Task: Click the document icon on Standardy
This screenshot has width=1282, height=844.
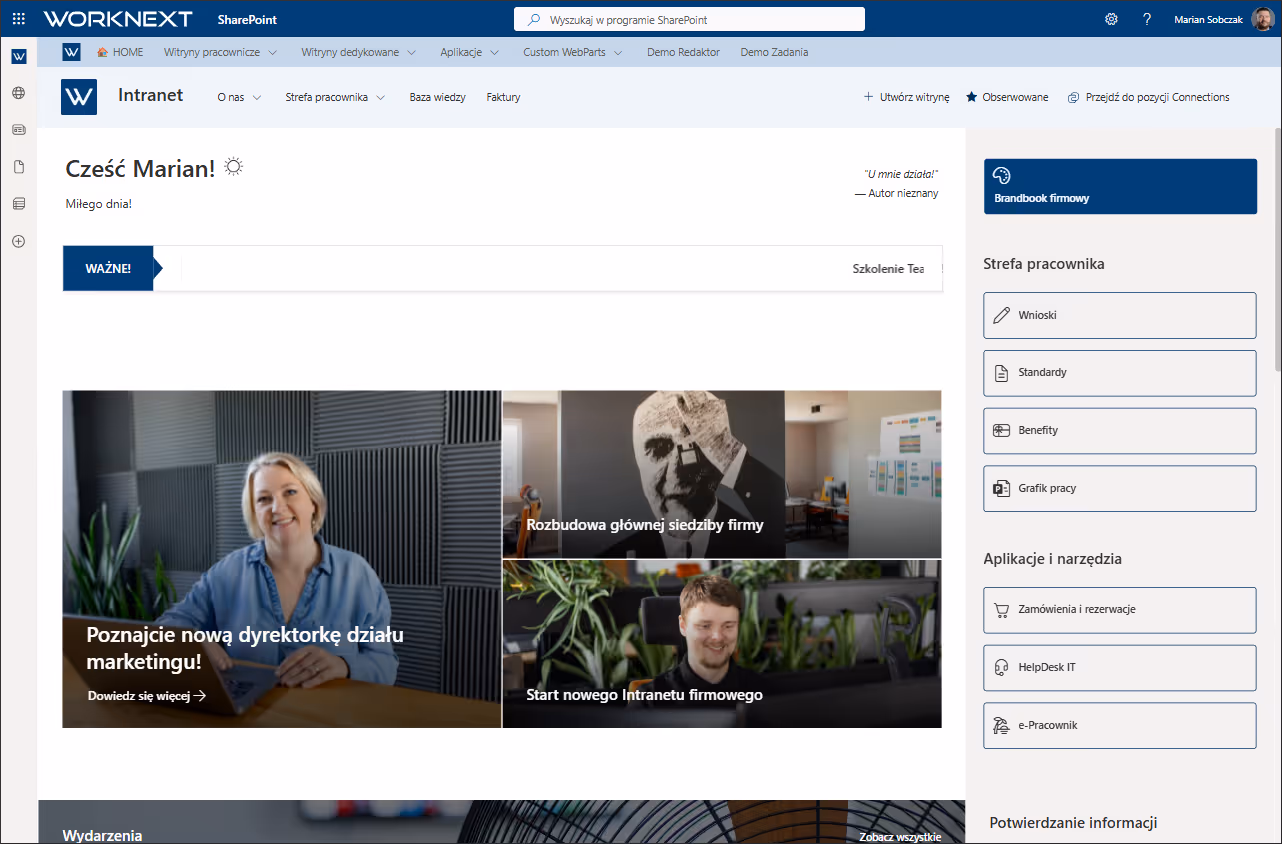Action: coord(1002,373)
